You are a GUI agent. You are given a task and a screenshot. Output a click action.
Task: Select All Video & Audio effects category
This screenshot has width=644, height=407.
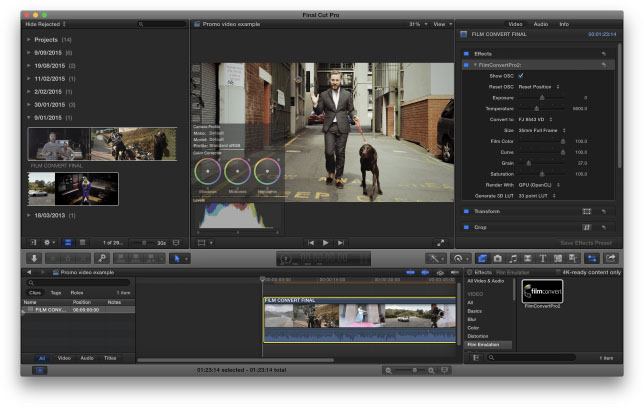tap(485, 281)
